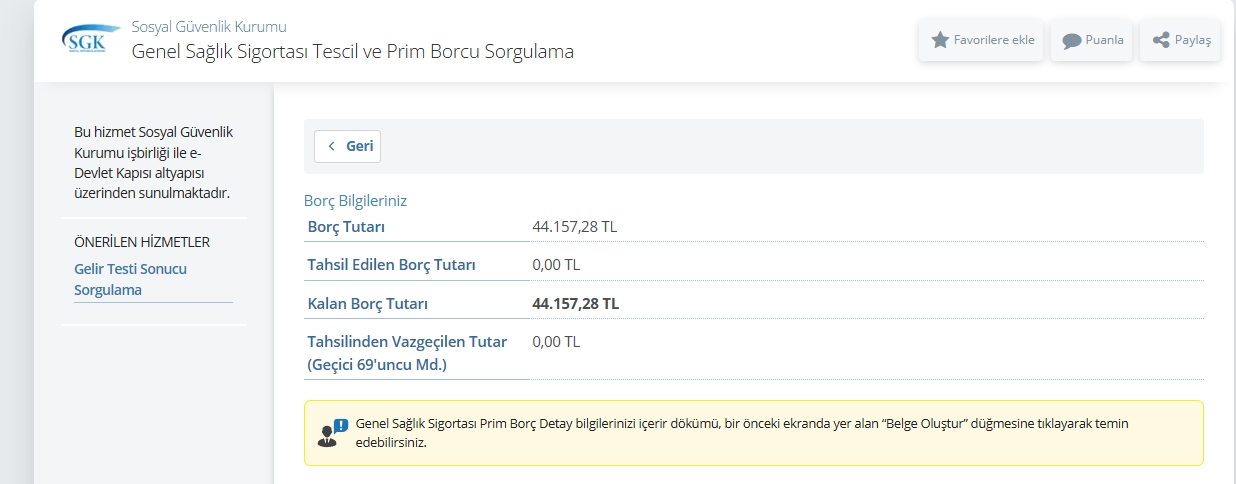Click the share icon next to Paylaş
This screenshot has height=484, width=1236.
click(1161, 40)
